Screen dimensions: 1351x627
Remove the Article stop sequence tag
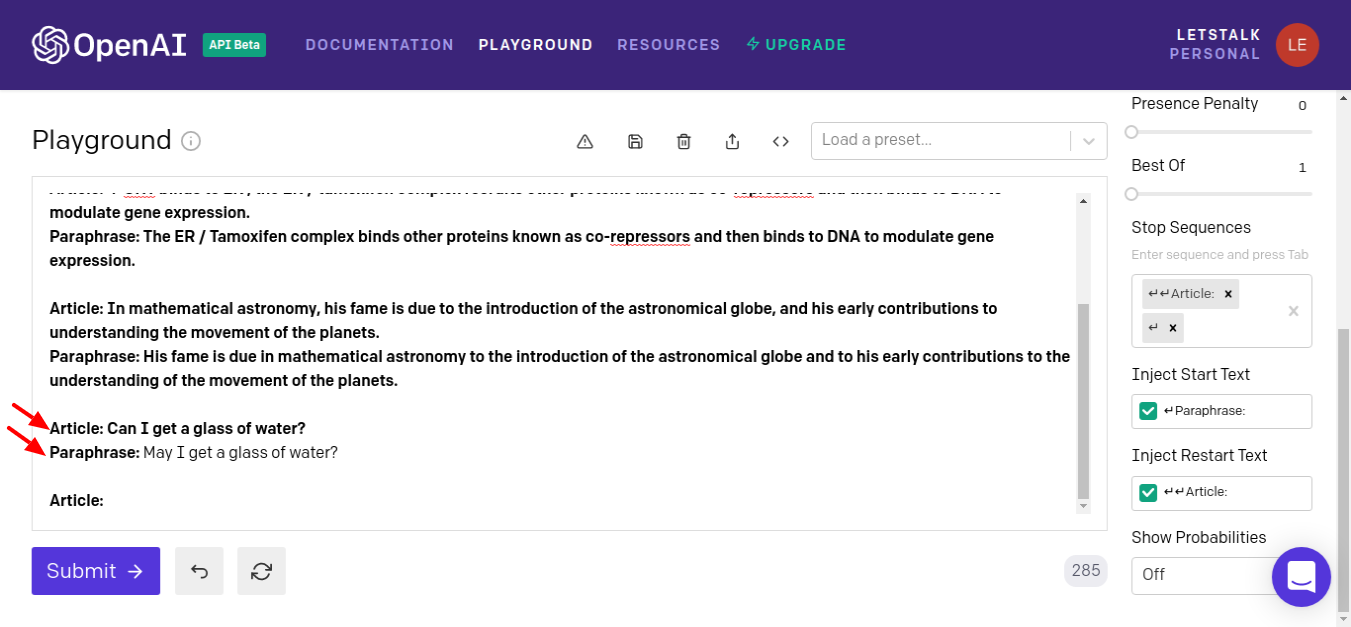click(x=1228, y=294)
